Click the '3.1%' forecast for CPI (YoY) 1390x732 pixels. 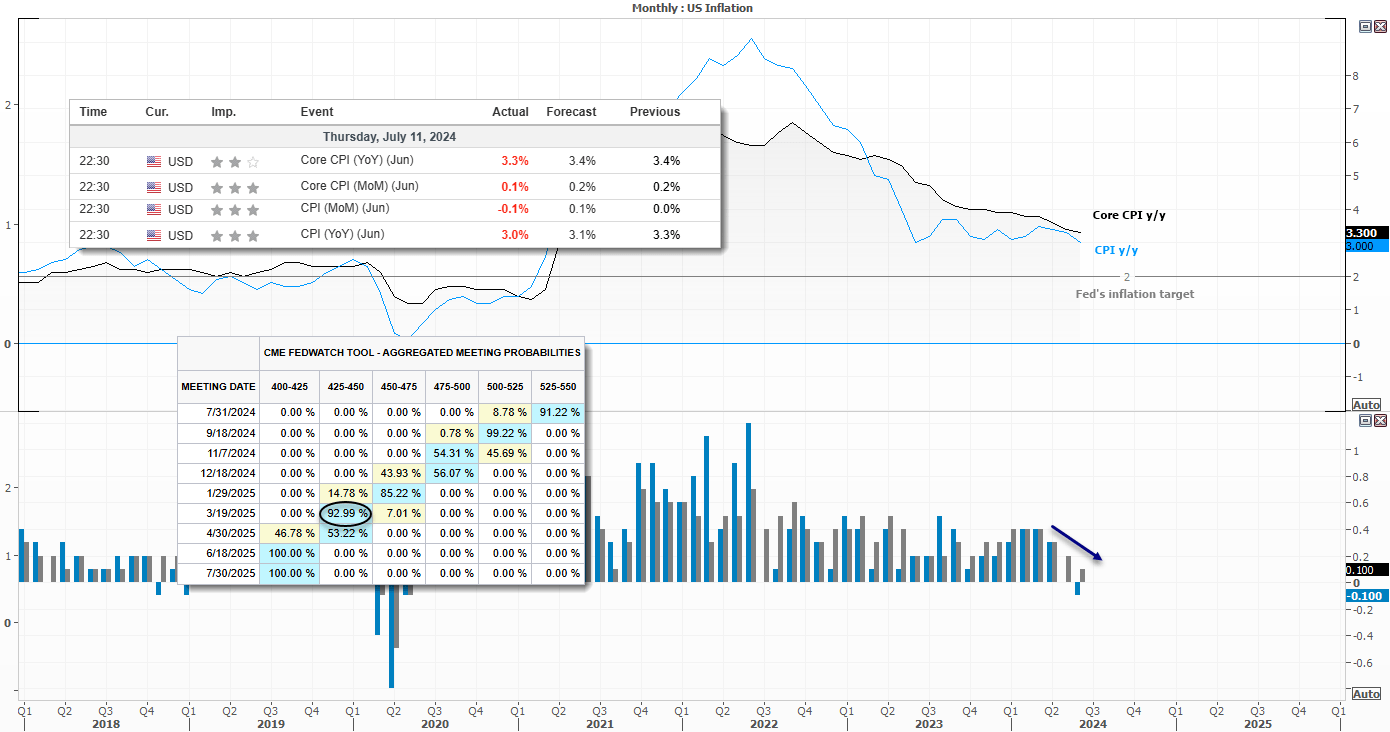tap(582, 235)
